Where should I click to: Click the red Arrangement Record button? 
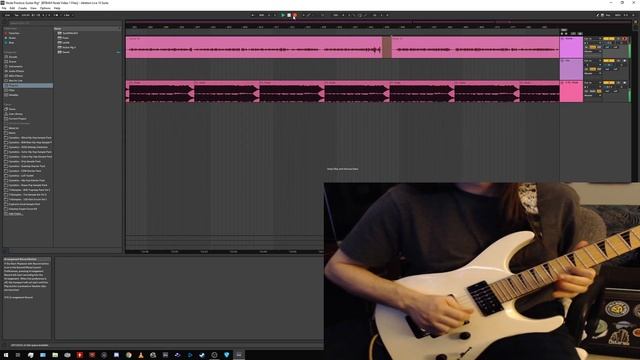pos(295,15)
